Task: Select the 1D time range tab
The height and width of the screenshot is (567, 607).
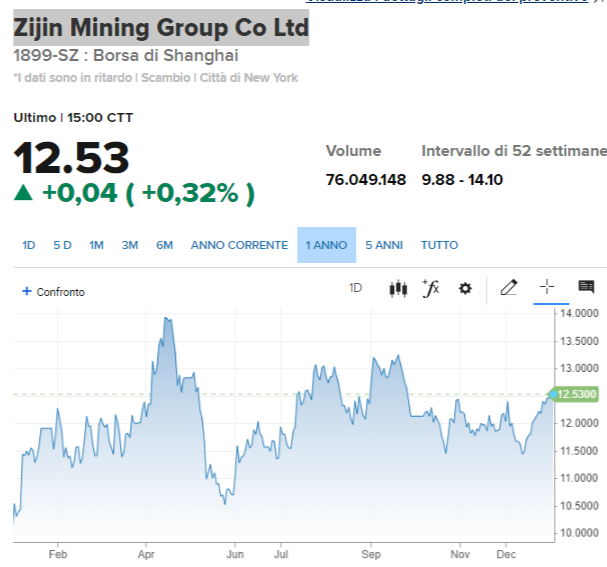Action: (x=29, y=245)
